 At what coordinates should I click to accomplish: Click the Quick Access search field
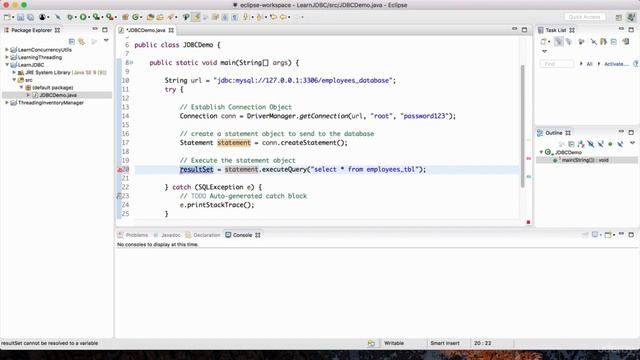tap(584, 17)
